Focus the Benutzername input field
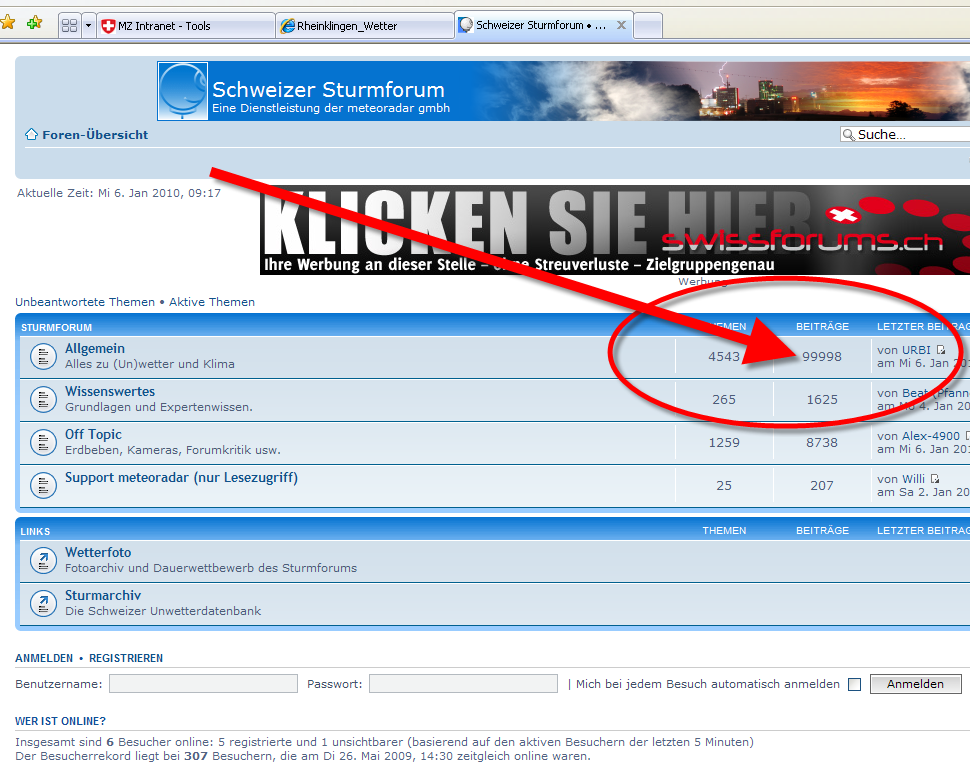Viewport: 970px width, 767px height. coord(204,683)
